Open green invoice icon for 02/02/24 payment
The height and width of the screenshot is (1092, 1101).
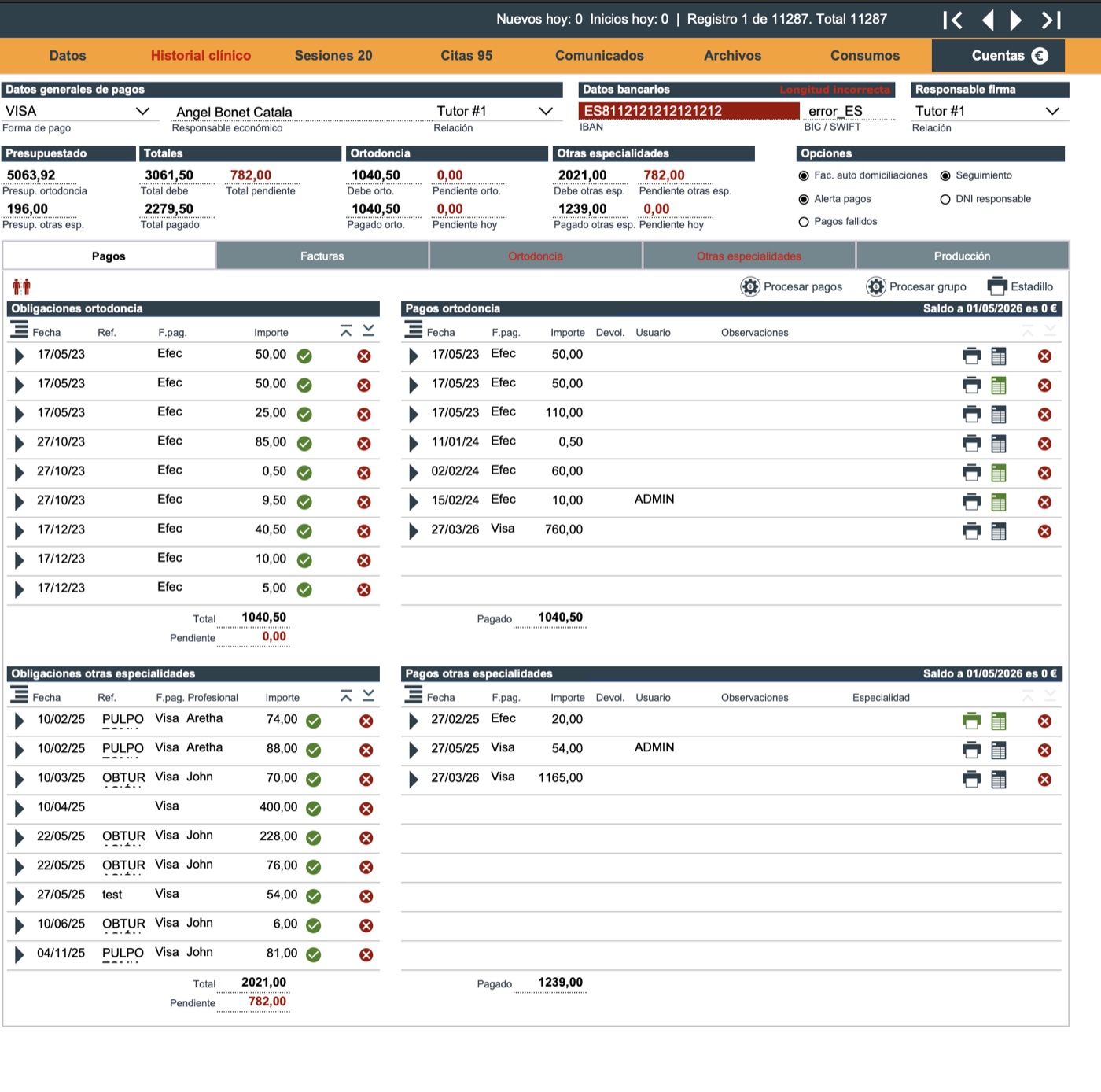click(999, 473)
